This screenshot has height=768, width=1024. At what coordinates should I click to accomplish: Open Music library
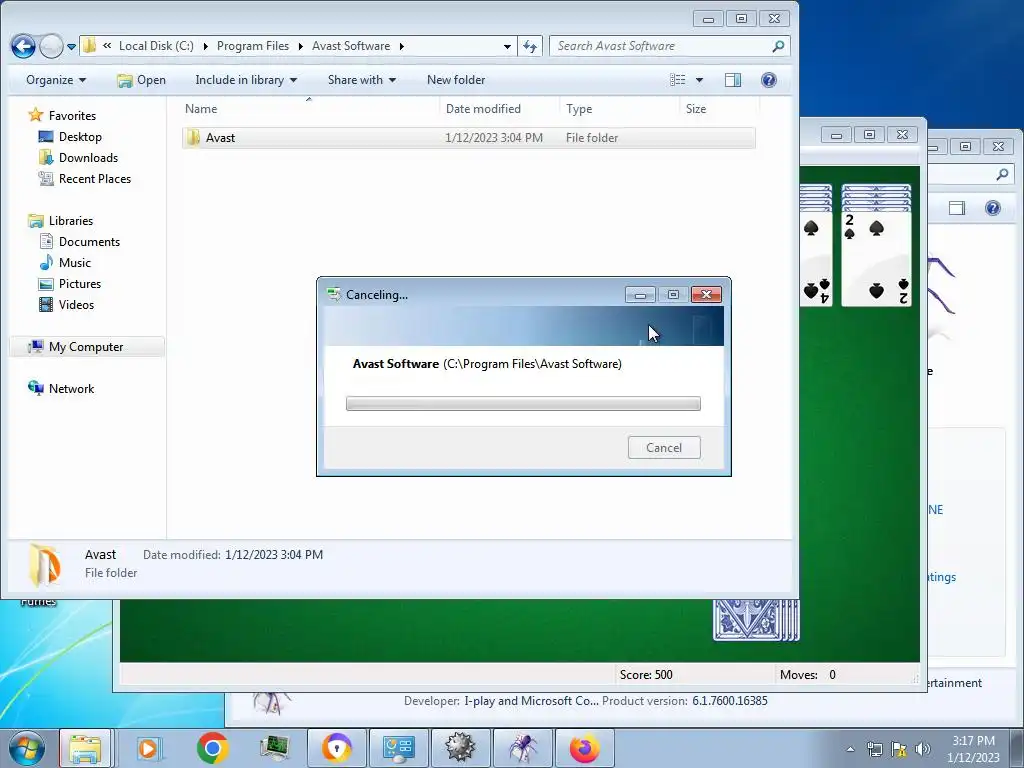65,263
